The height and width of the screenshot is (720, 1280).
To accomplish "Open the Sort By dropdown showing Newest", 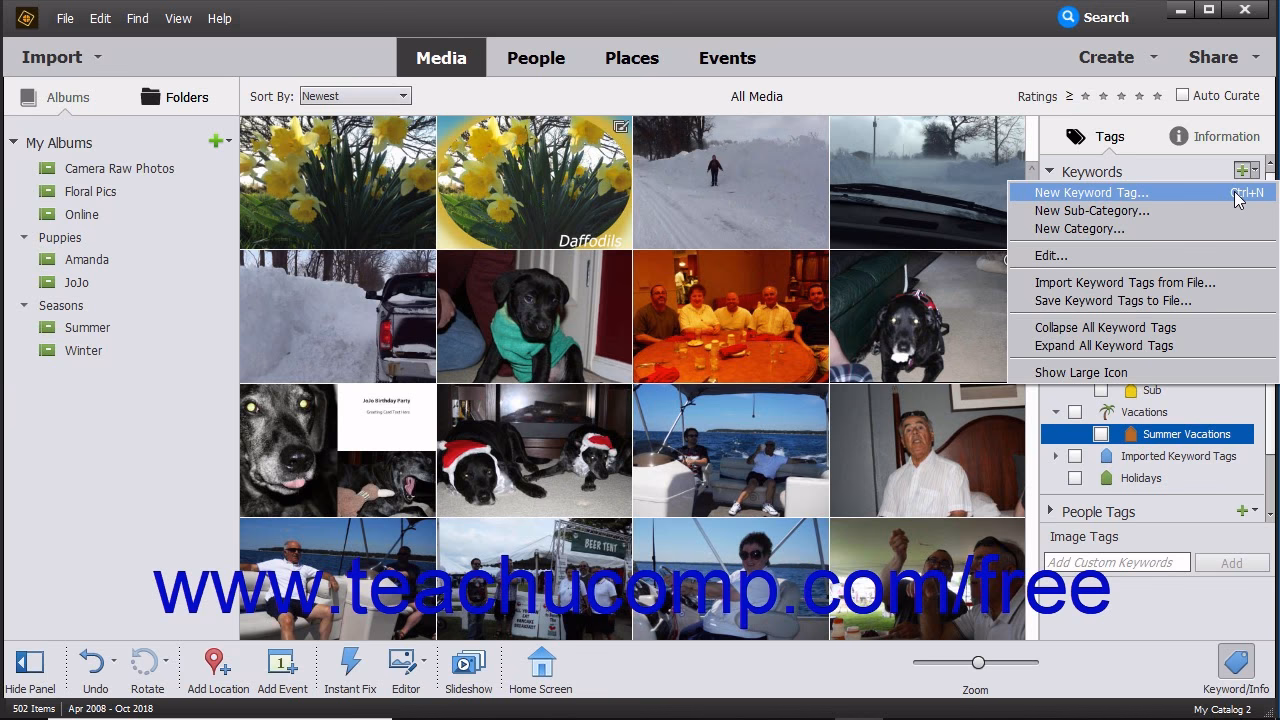I will click(355, 95).
